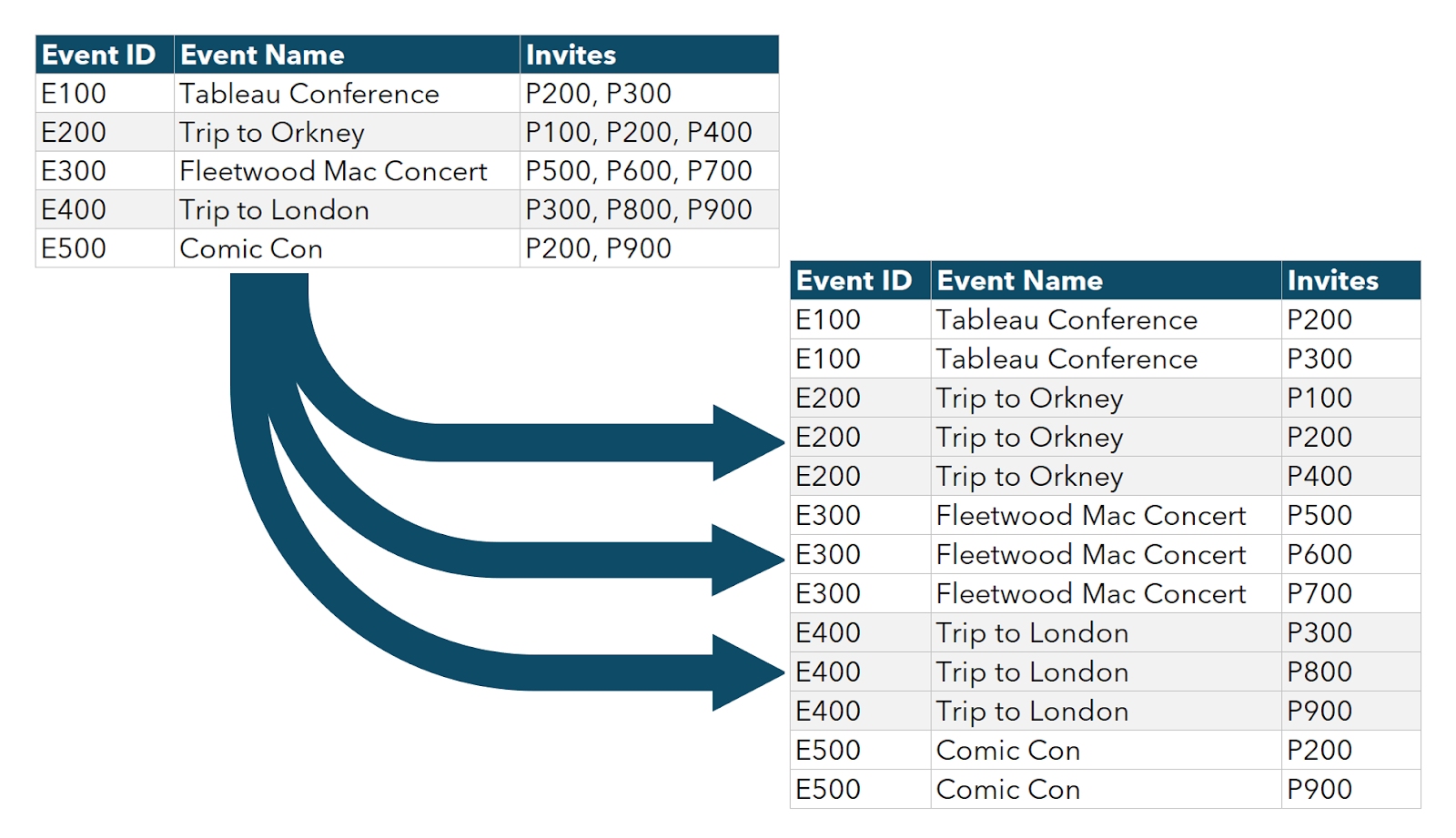1456x838 pixels.
Task: Select the Trip to London cell in left table
Action: point(347,209)
